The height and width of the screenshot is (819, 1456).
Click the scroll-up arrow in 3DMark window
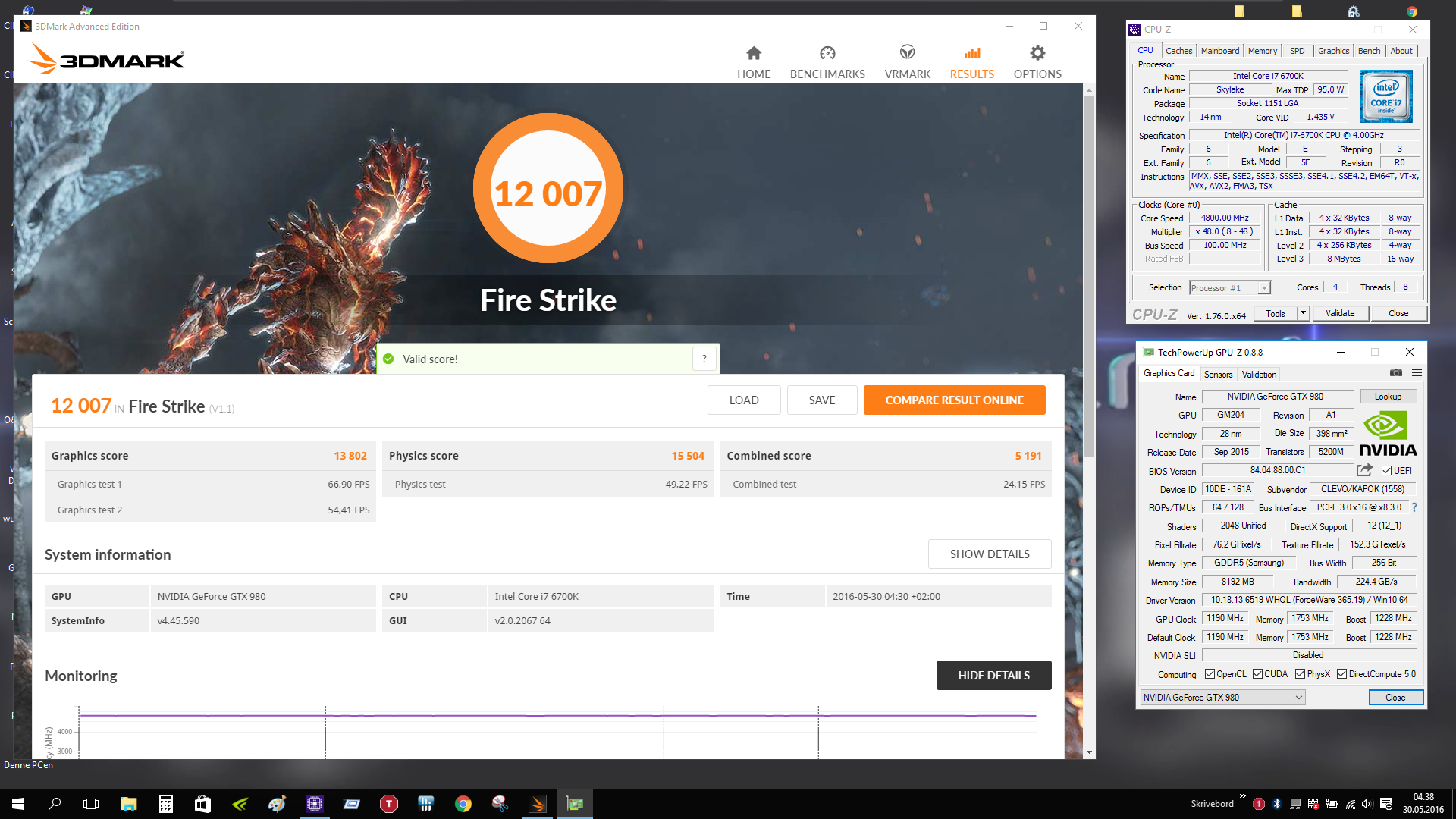tap(1089, 90)
